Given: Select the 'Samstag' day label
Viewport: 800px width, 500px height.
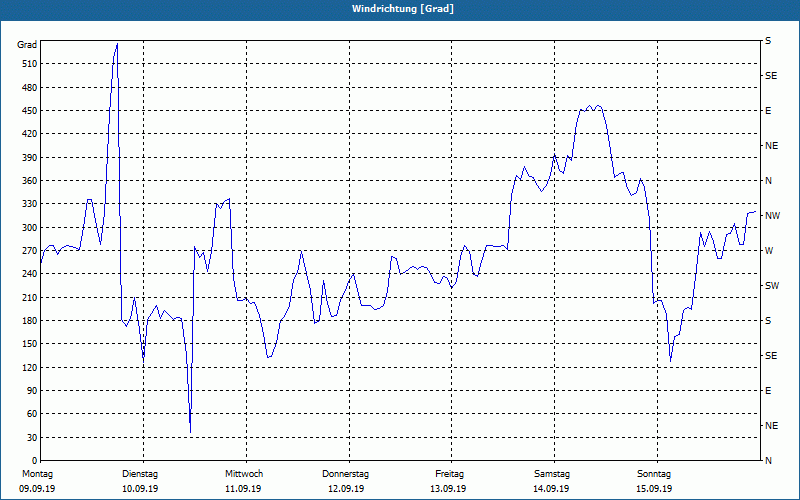Looking at the screenshot, I should [x=552, y=474].
